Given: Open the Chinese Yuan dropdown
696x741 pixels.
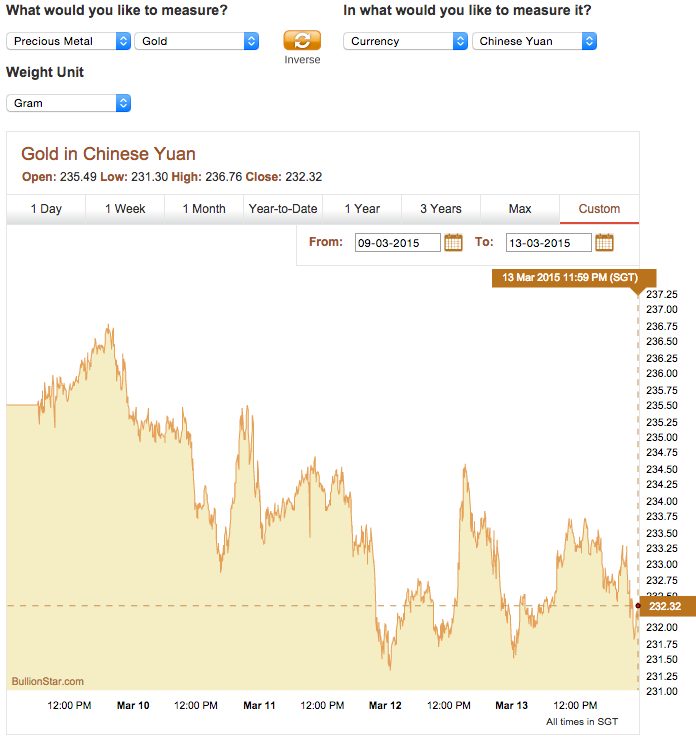Looking at the screenshot, I should [x=534, y=41].
